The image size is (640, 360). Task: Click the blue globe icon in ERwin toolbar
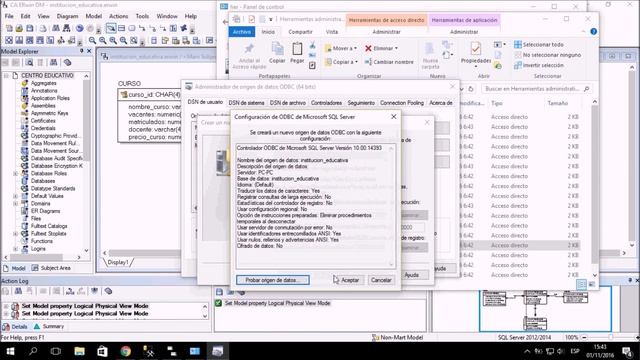click(x=80, y=29)
